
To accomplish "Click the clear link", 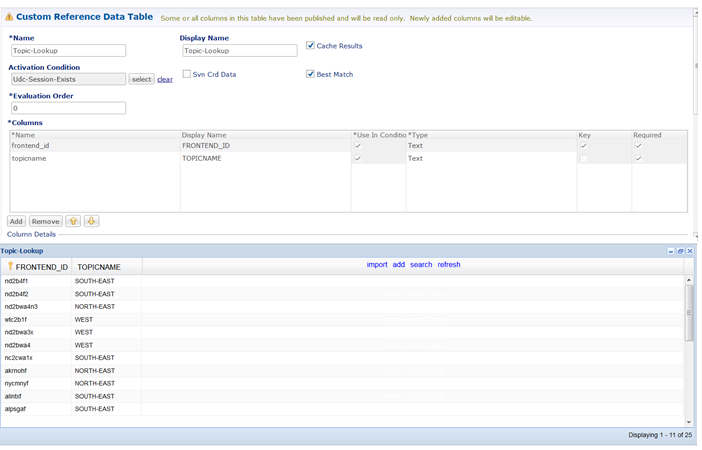I will click(165, 79).
